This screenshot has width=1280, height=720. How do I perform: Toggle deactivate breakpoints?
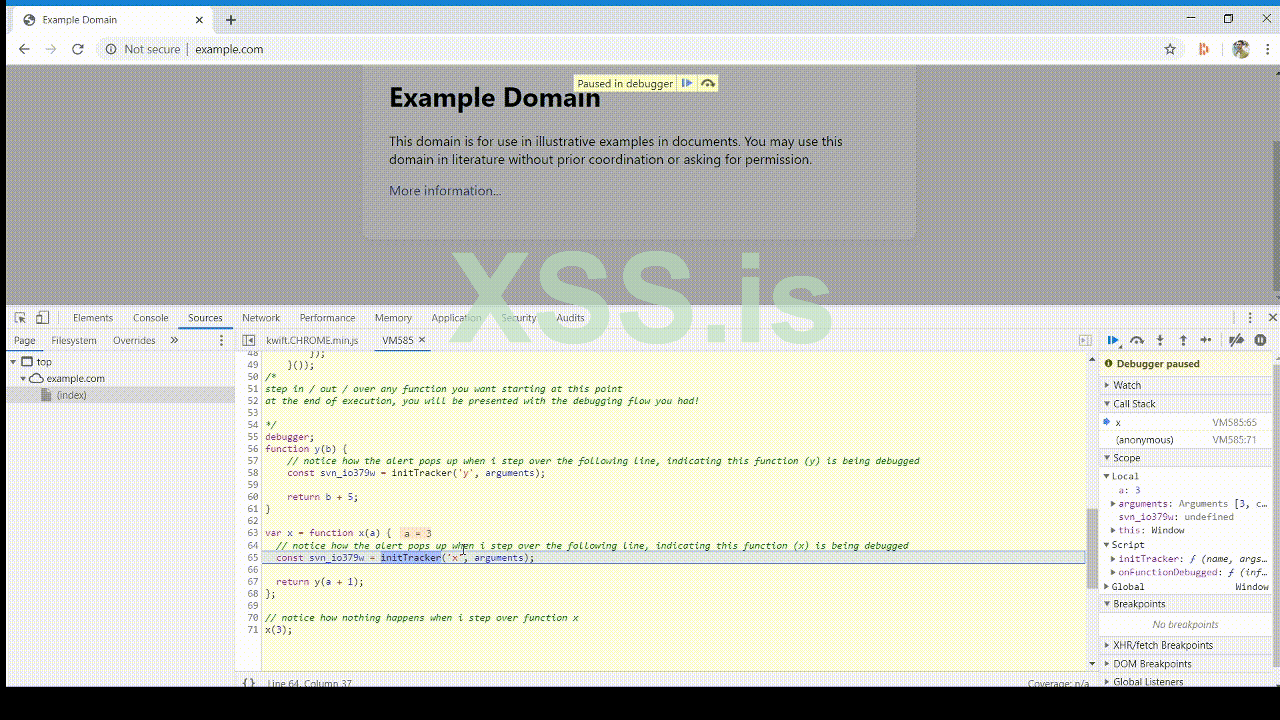(x=1237, y=341)
